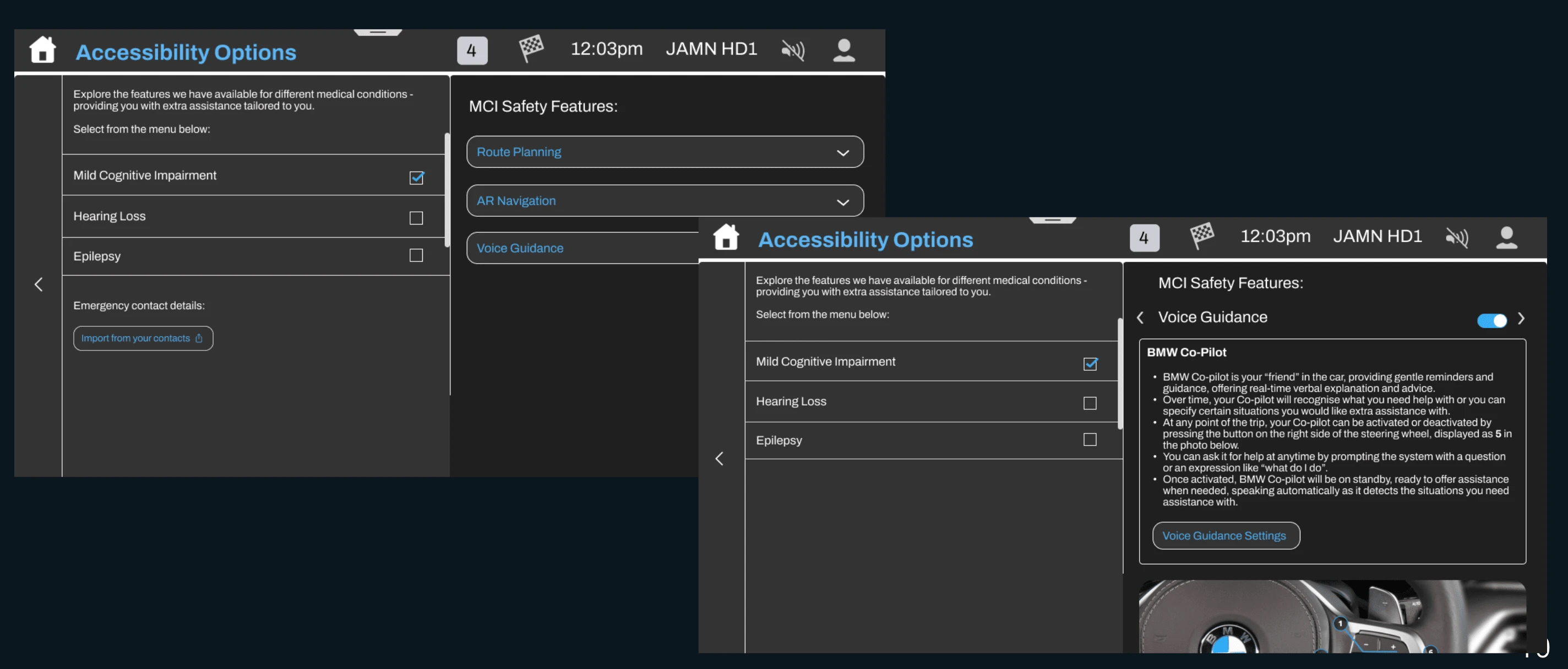Click MCI Safety Features heading in front screen

click(x=1230, y=283)
